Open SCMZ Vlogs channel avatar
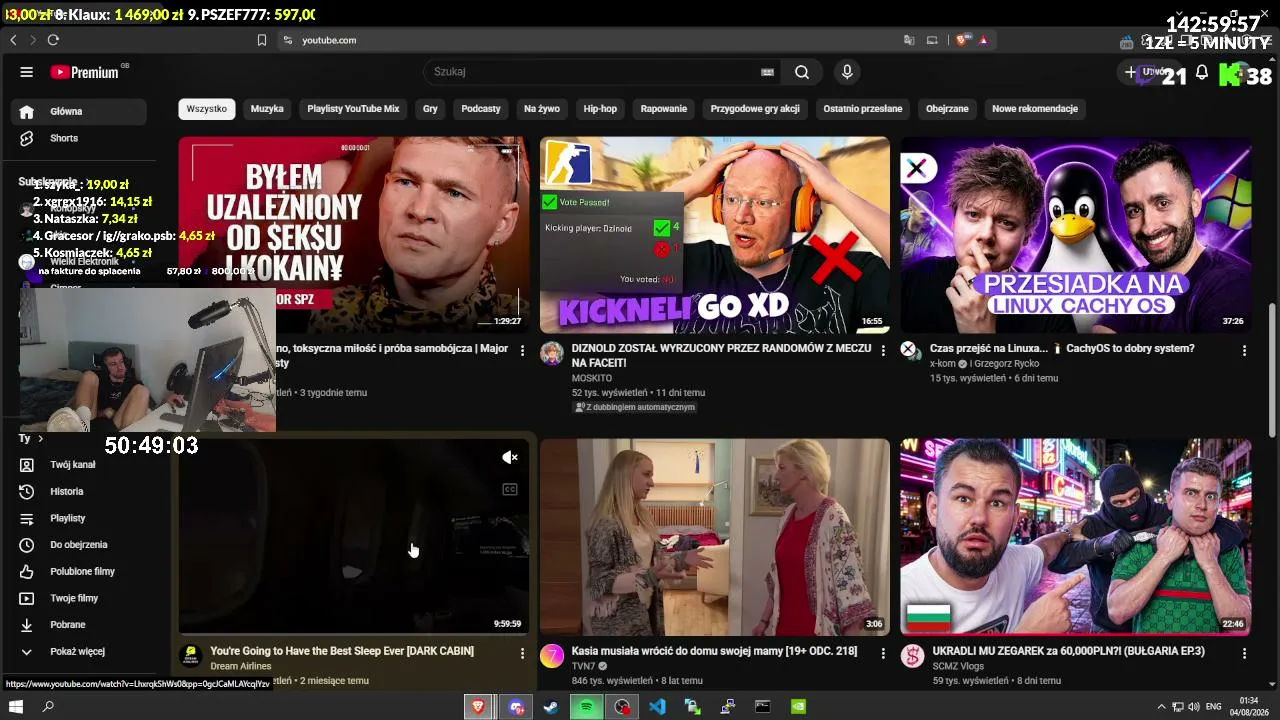 912,656
